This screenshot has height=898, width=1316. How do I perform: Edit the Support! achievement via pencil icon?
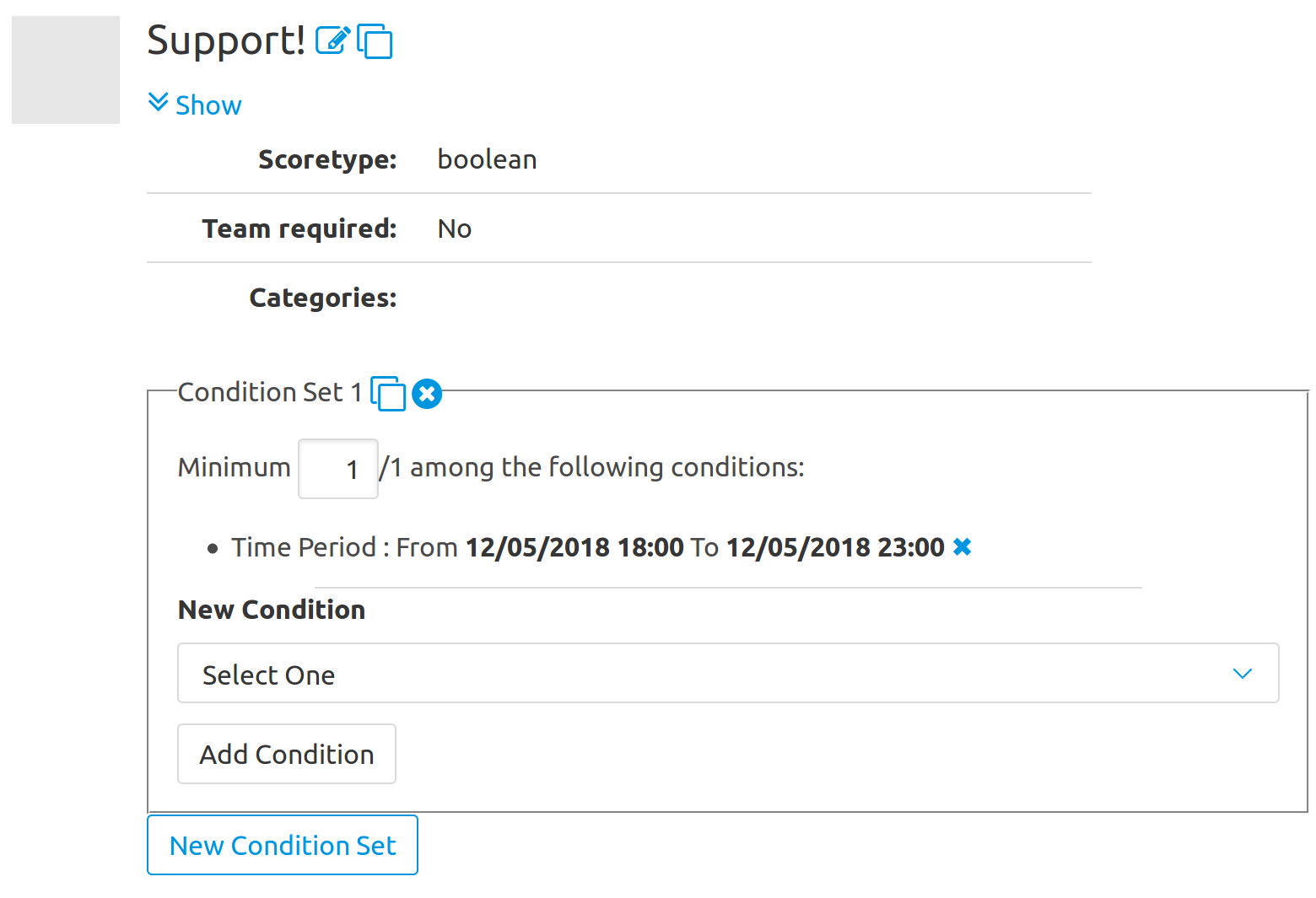pyautogui.click(x=332, y=40)
